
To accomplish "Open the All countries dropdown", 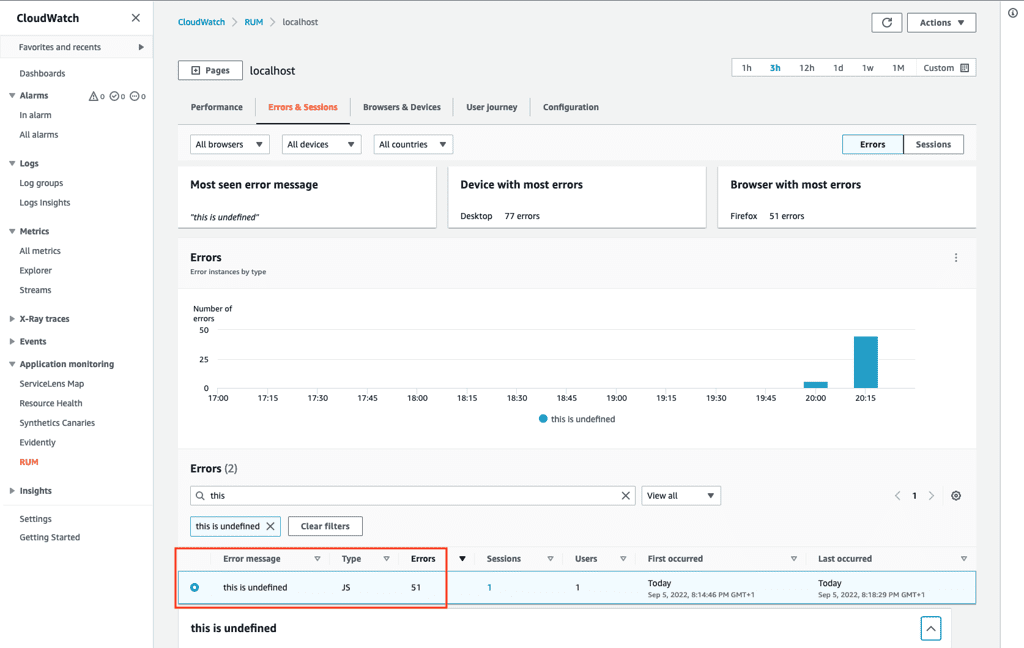I will click(x=413, y=144).
